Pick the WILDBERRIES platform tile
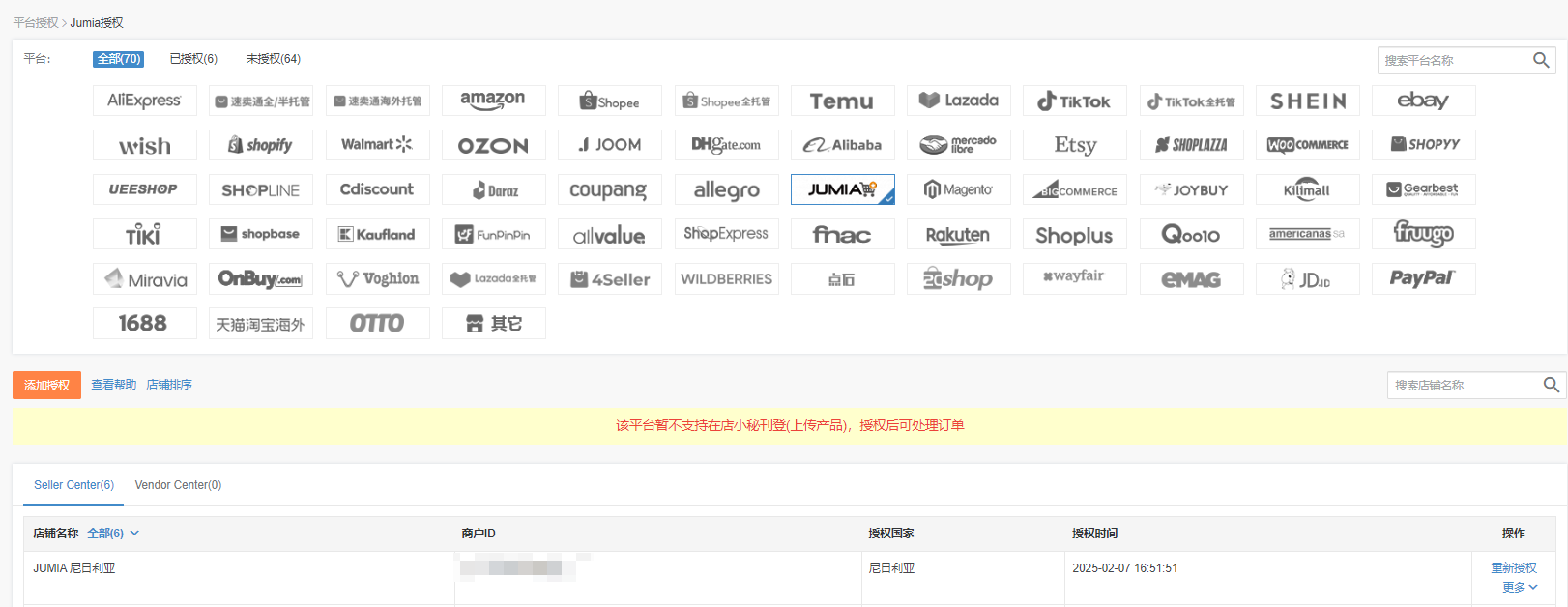The image size is (1568, 607). (726, 278)
